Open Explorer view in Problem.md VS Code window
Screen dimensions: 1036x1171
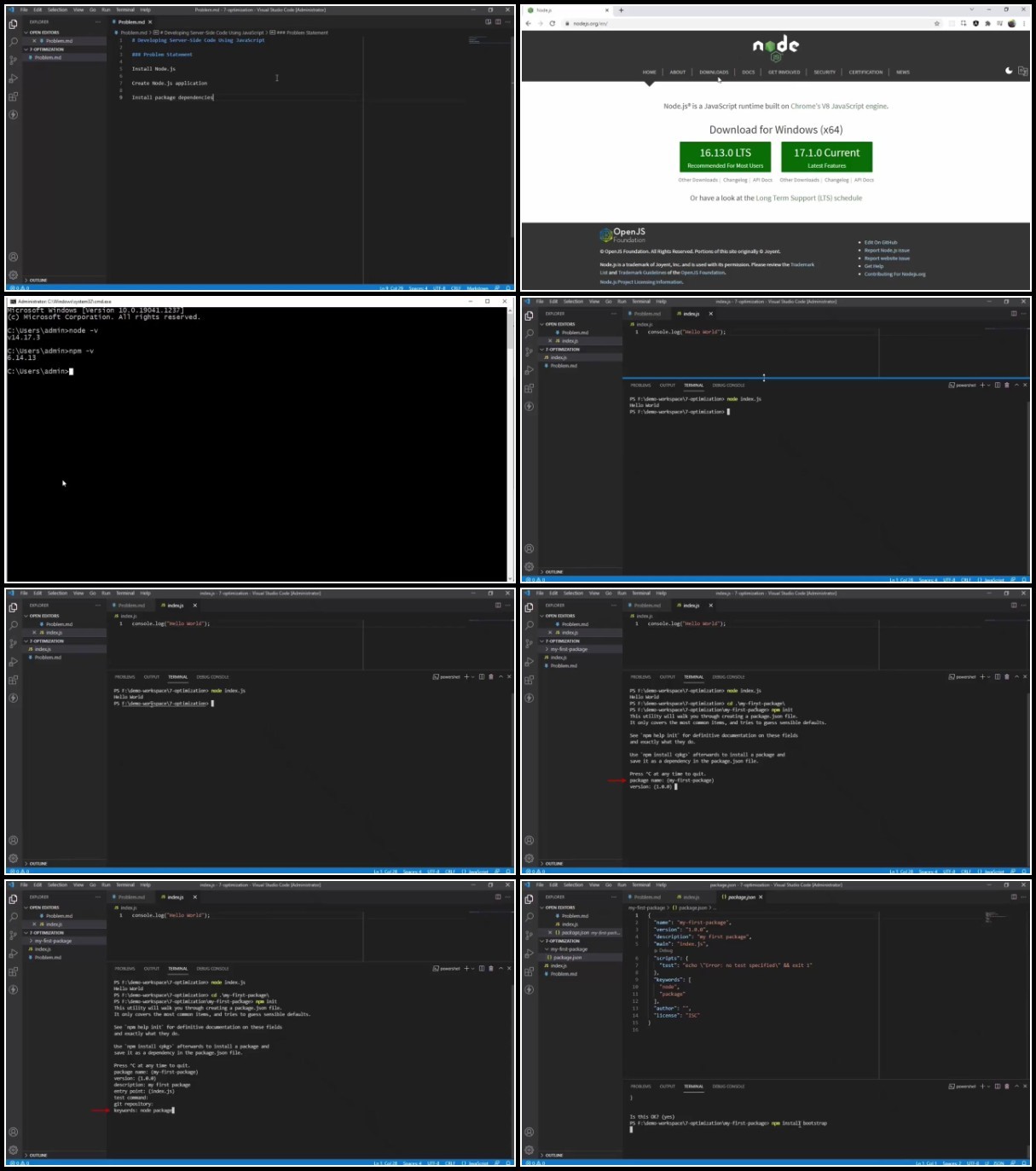click(13, 24)
